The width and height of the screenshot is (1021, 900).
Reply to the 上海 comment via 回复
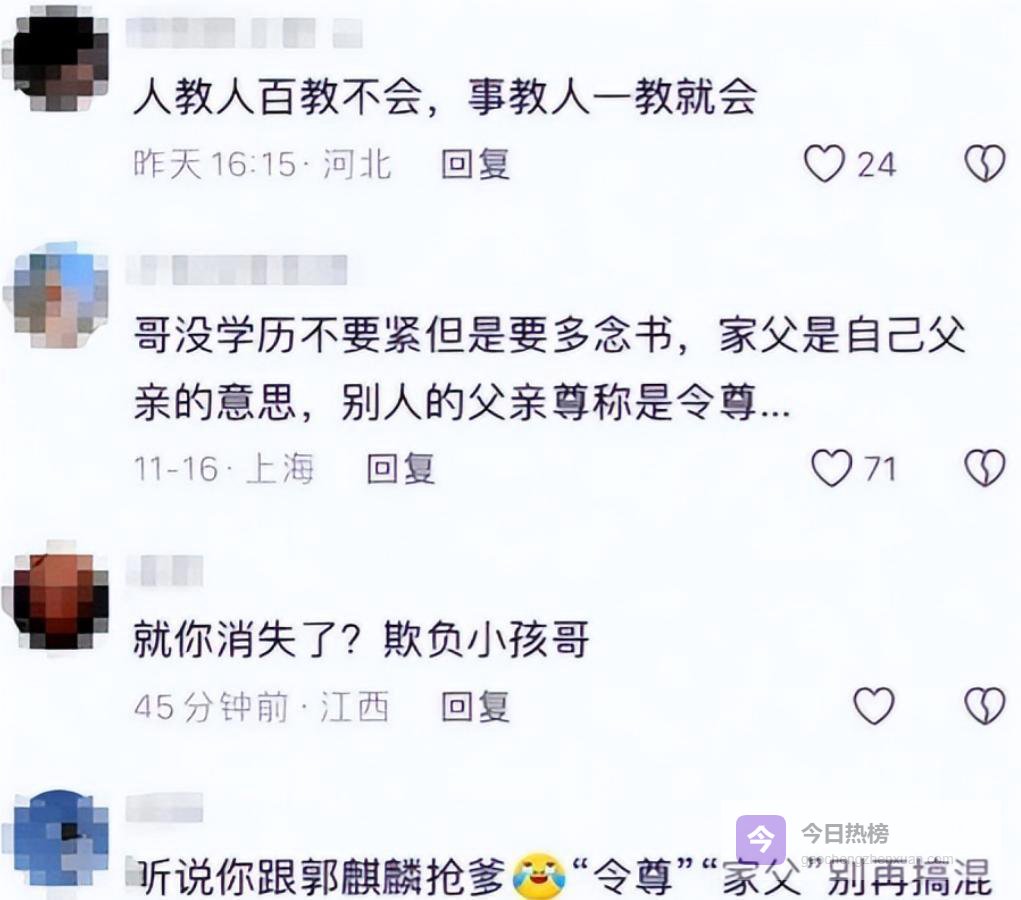pos(400,468)
